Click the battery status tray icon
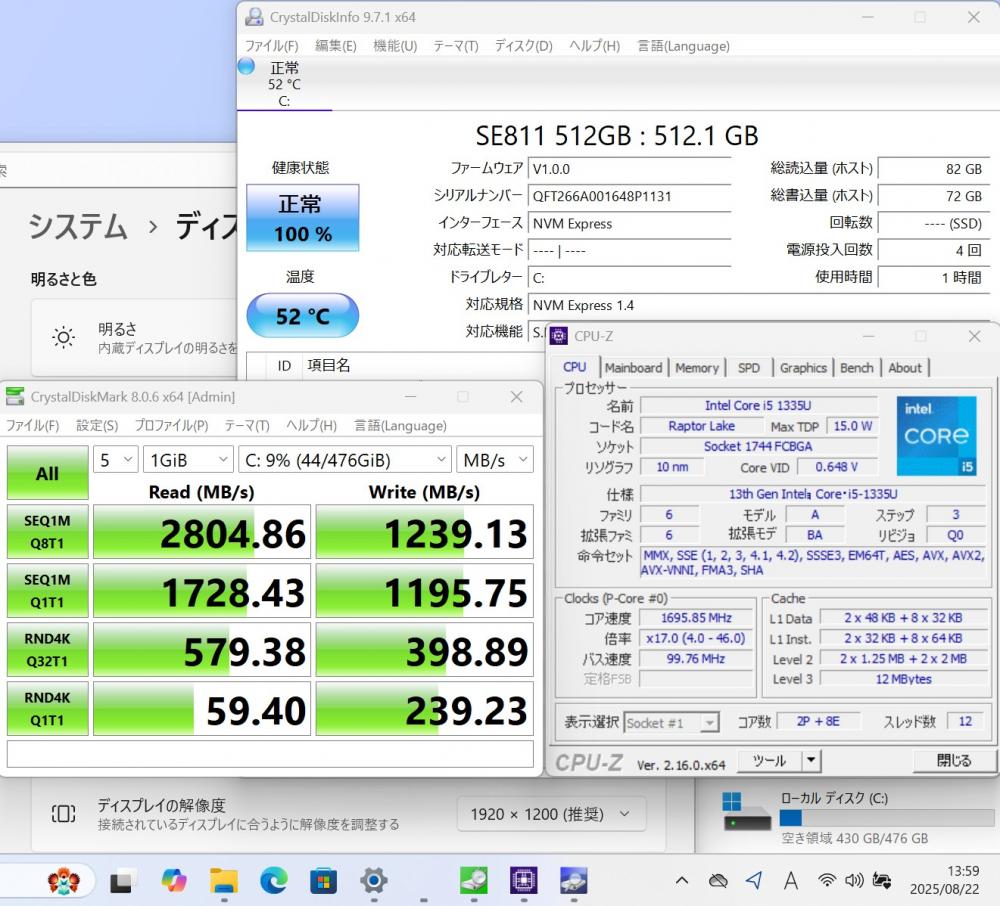 (x=882, y=880)
